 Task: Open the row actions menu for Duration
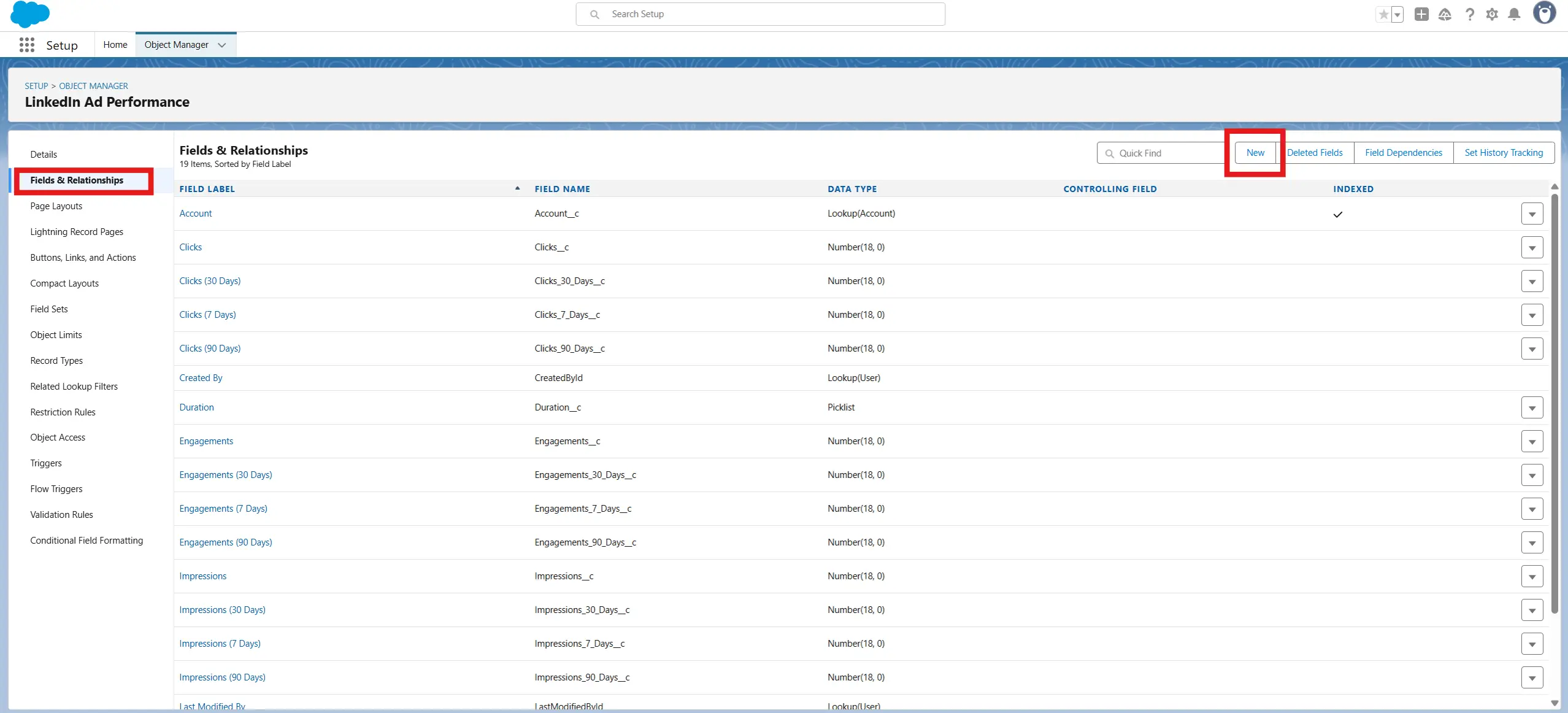coord(1532,407)
